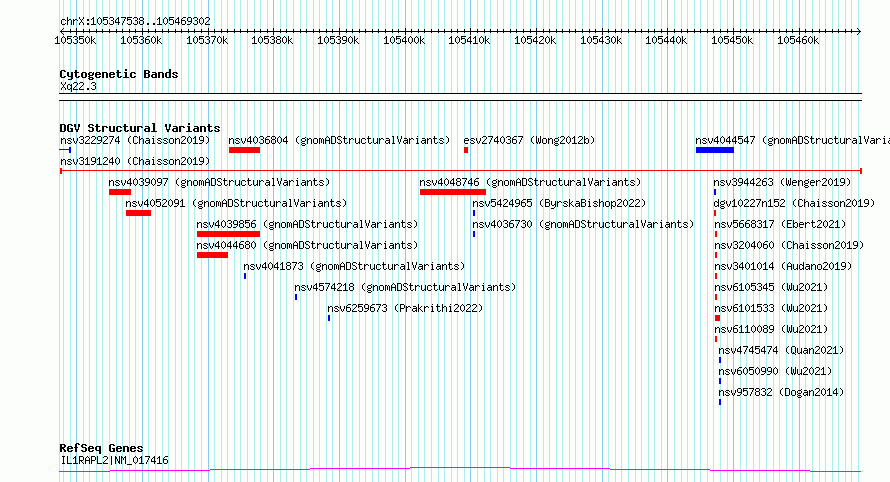Select the esv2740367 (Wong2012b) label
The height and width of the screenshot is (482, 890).
click(529, 140)
